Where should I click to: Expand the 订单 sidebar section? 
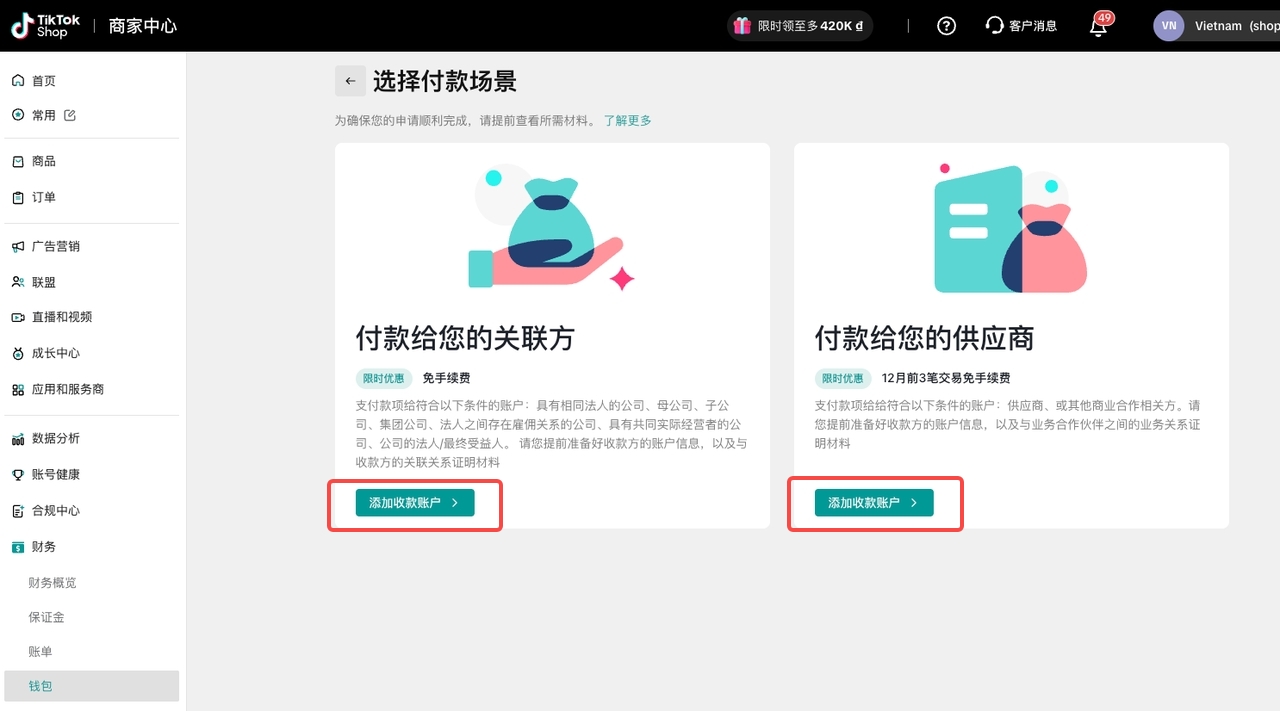tap(44, 197)
